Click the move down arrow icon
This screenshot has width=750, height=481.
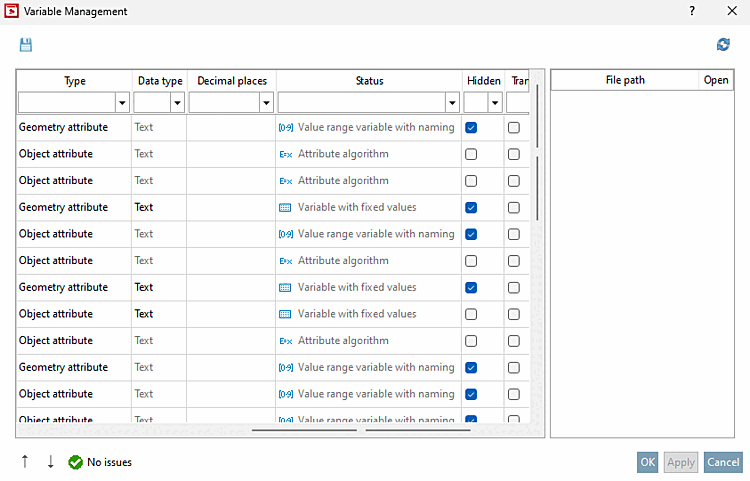pos(50,462)
